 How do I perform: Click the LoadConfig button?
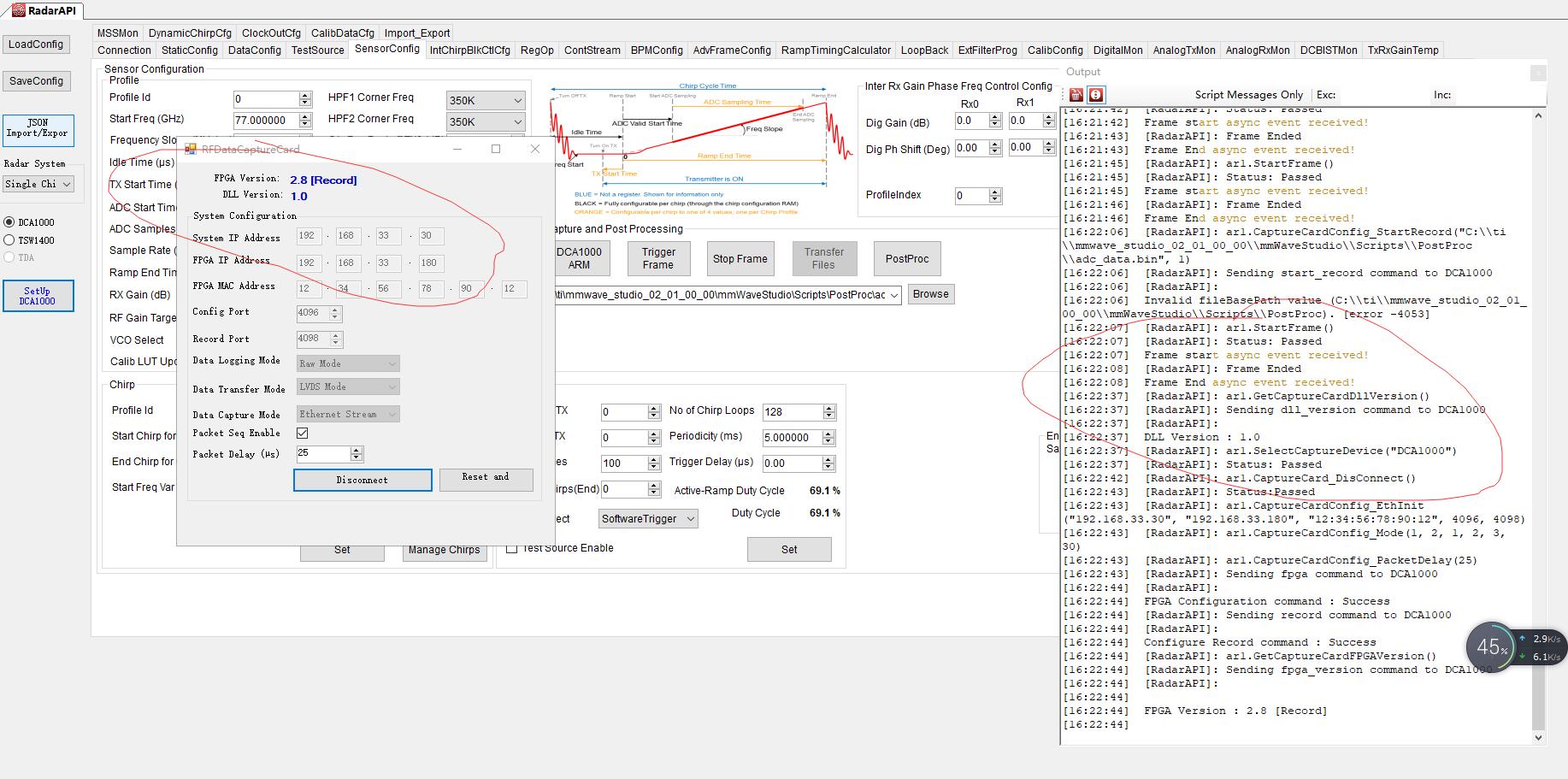pos(36,44)
